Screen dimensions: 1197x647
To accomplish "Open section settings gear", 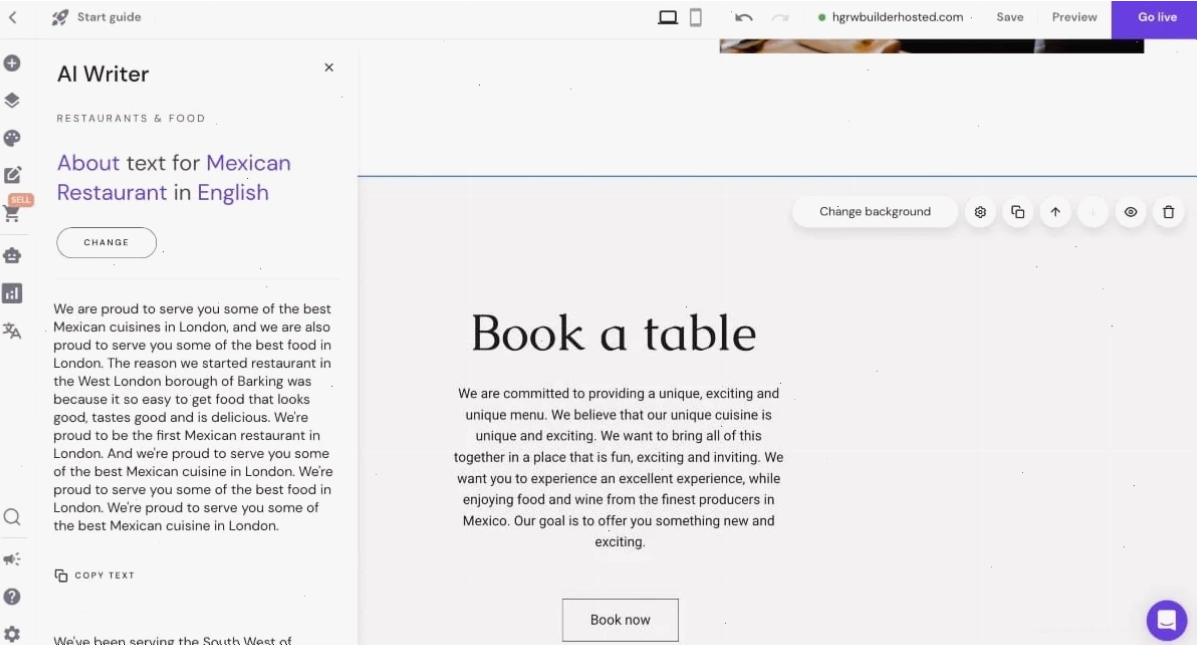I will [x=980, y=212].
